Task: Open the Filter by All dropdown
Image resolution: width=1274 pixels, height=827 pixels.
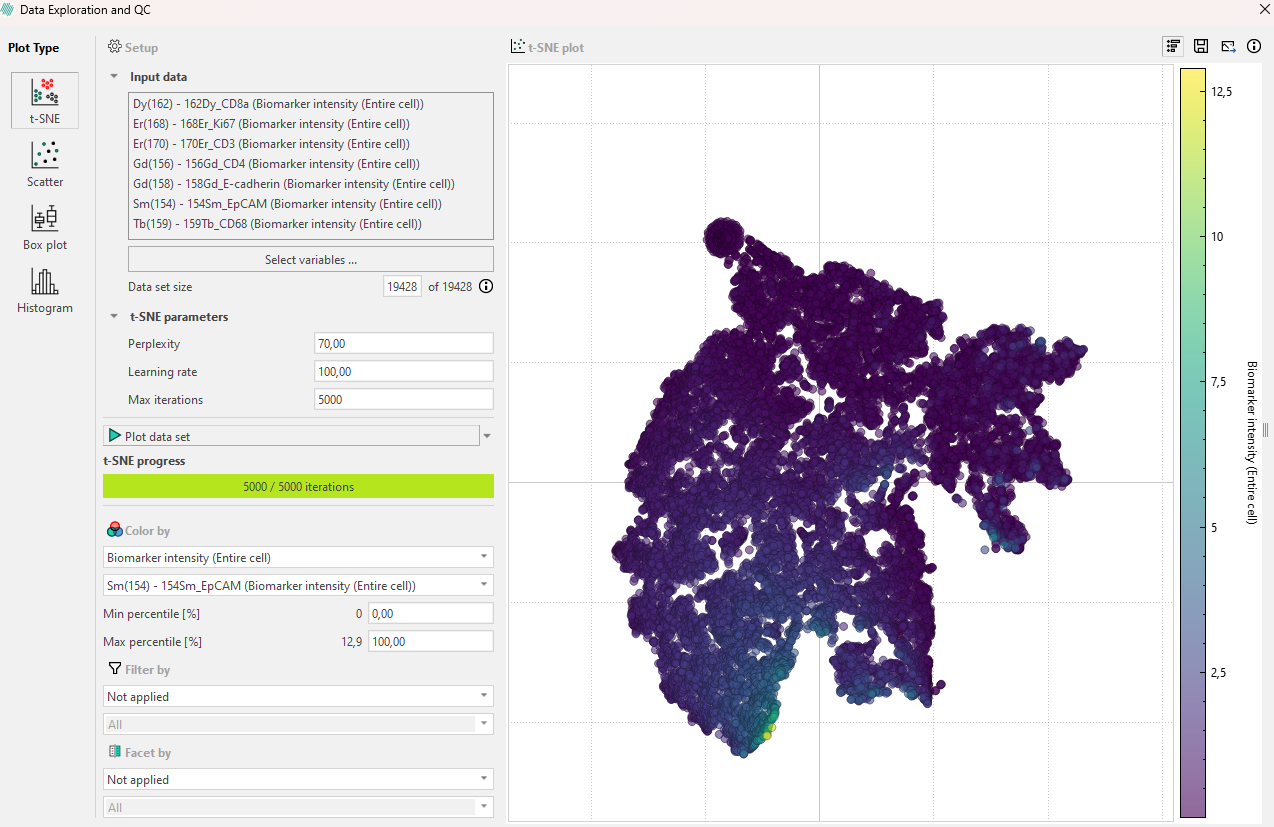Action: 298,724
